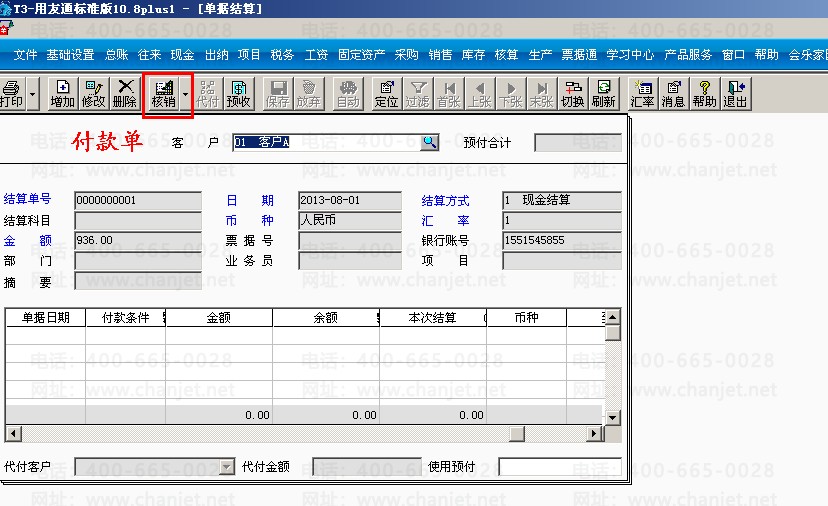Screen dimensions: 828x506
Task: Open the 生产 menu
Action: pyautogui.click(x=540, y=54)
